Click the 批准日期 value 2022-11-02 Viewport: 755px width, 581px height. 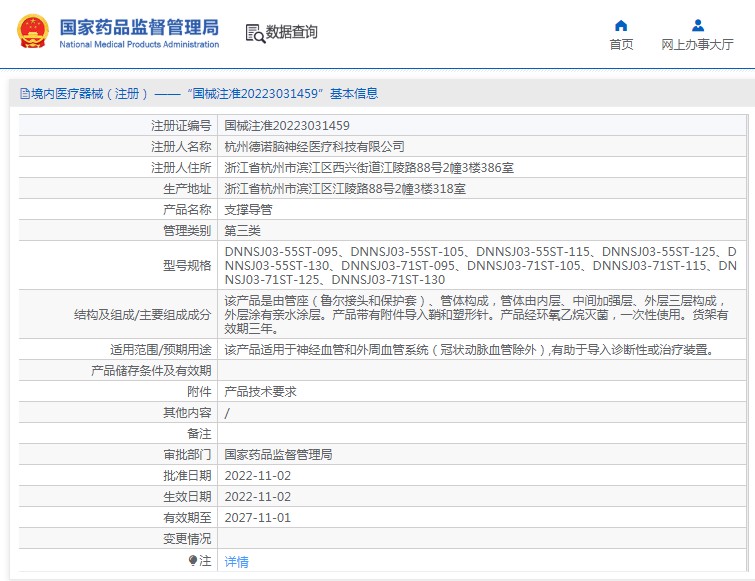[258, 476]
